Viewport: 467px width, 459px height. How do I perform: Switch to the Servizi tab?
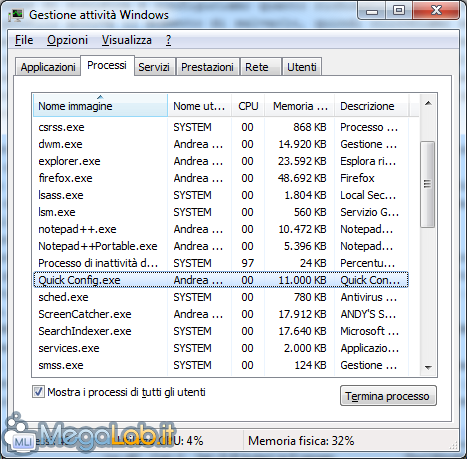pyautogui.click(x=154, y=67)
